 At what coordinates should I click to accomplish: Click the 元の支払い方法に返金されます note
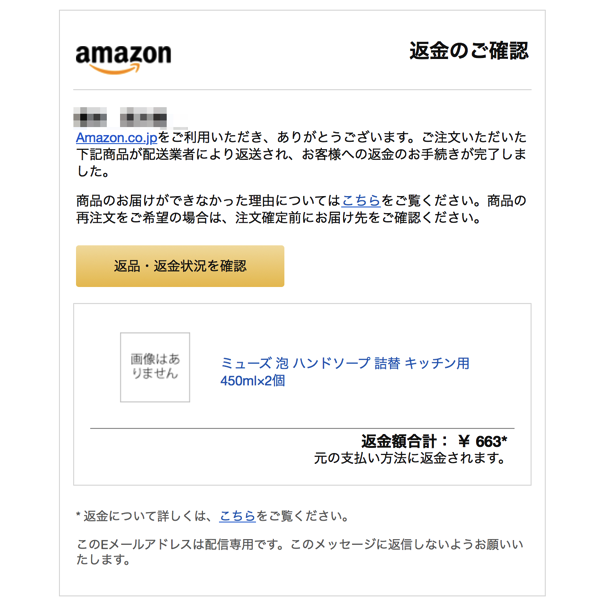pyautogui.click(x=410, y=458)
